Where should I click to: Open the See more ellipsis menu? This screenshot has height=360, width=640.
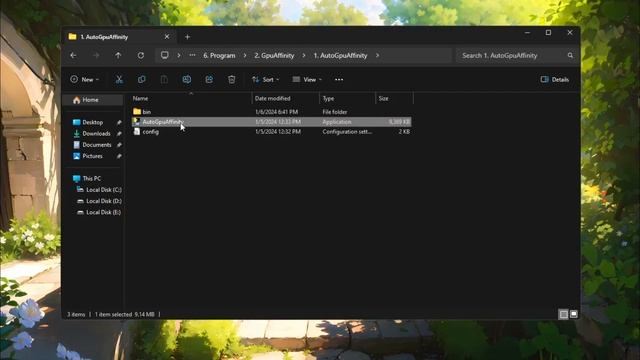pyautogui.click(x=339, y=80)
